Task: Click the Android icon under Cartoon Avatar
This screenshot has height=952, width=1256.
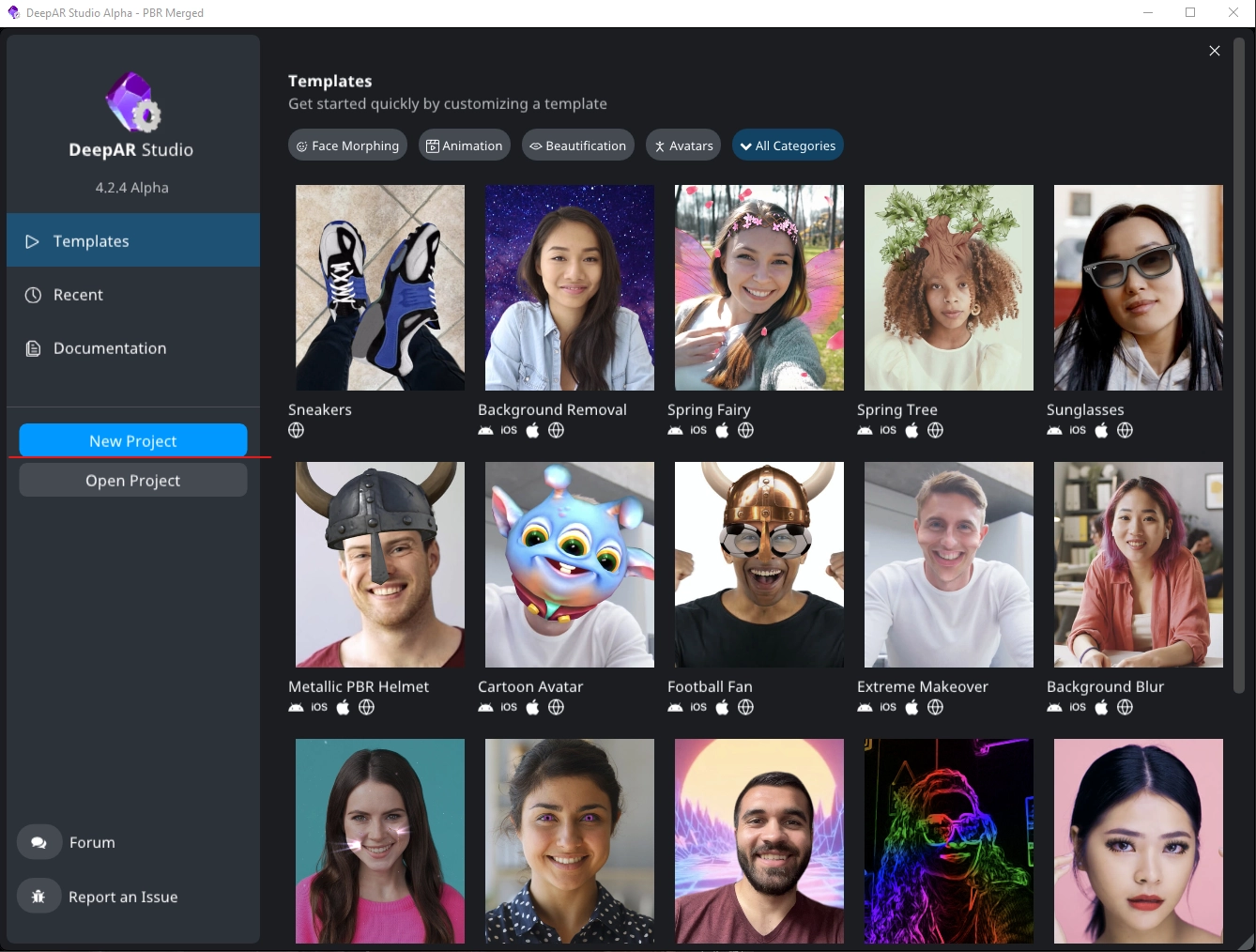Action: [485, 707]
